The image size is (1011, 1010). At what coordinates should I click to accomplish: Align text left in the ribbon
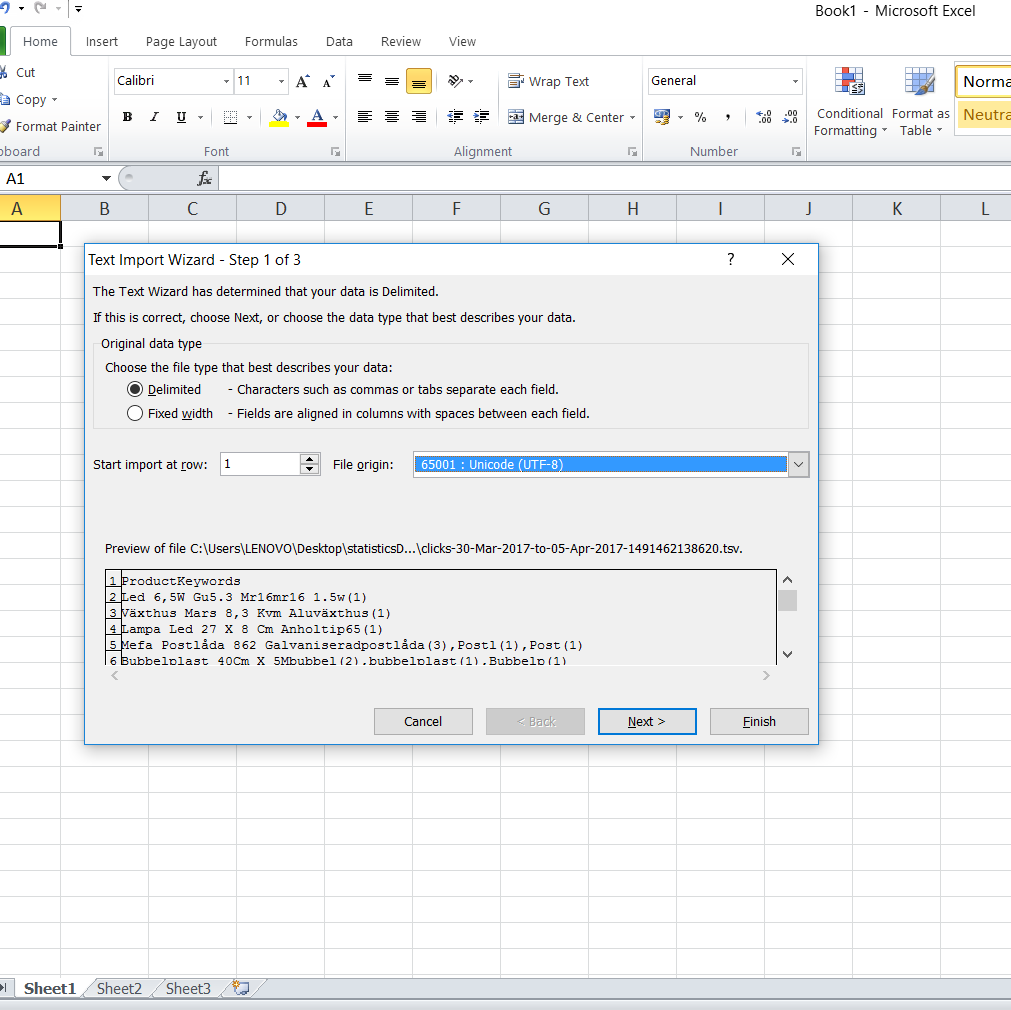pyautogui.click(x=365, y=117)
